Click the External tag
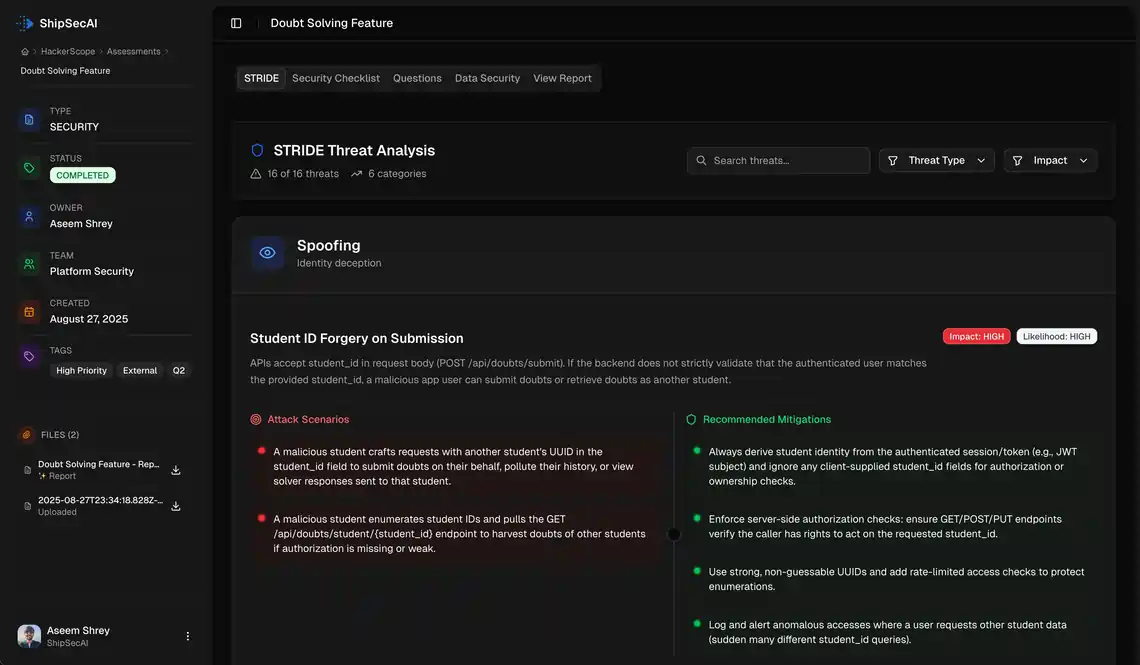This screenshot has width=1140, height=665. click(140, 371)
